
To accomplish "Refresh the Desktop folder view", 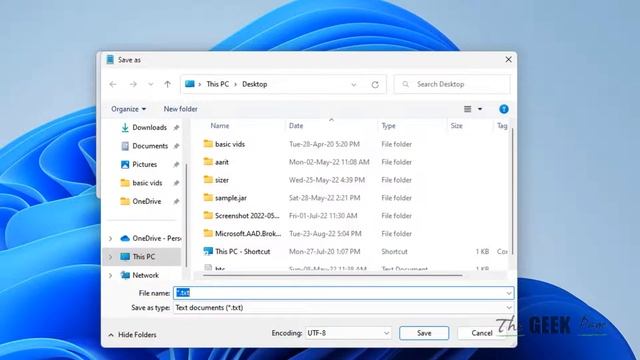I will pyautogui.click(x=375, y=84).
